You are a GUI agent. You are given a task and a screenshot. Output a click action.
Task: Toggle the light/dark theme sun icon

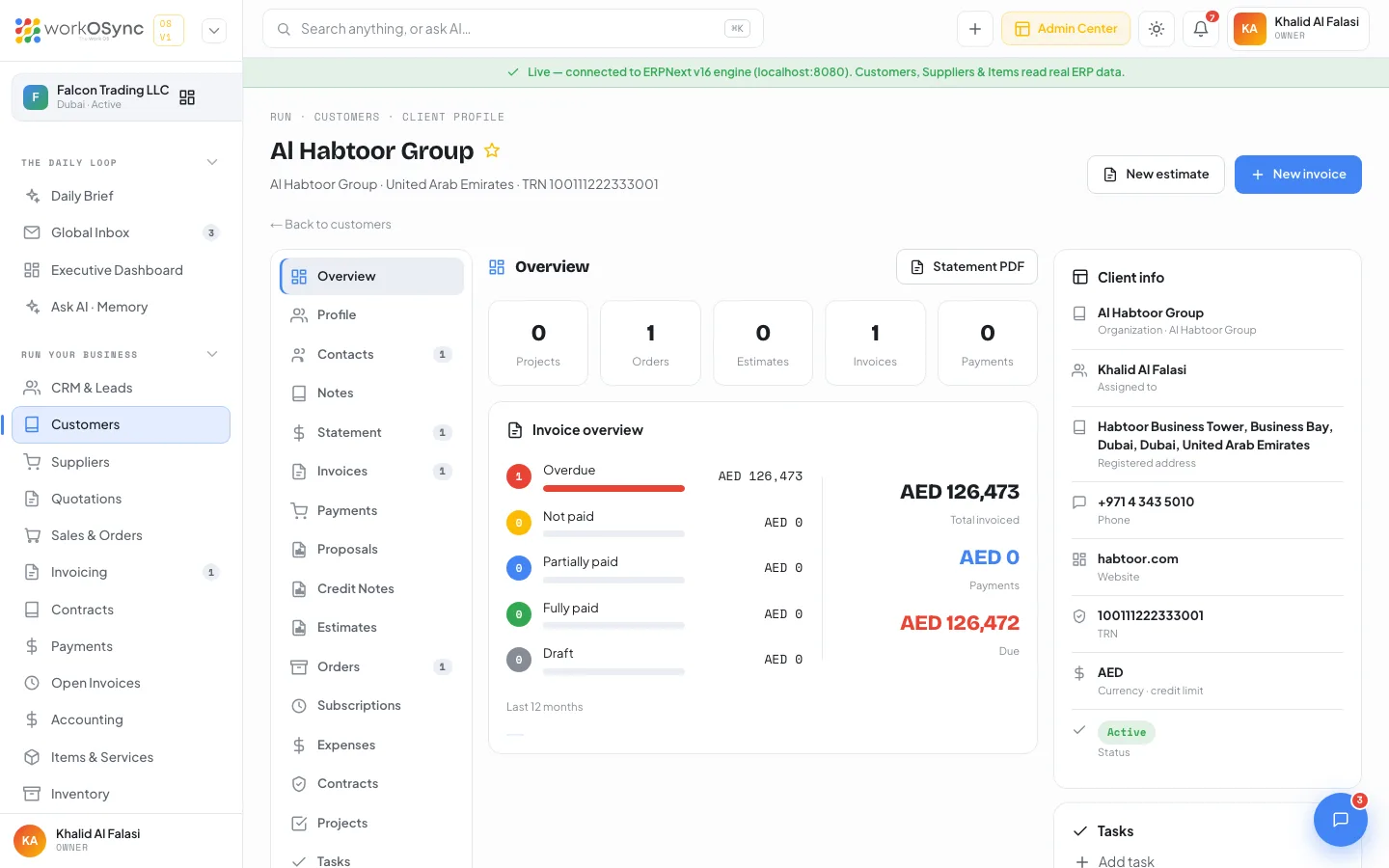[1157, 29]
